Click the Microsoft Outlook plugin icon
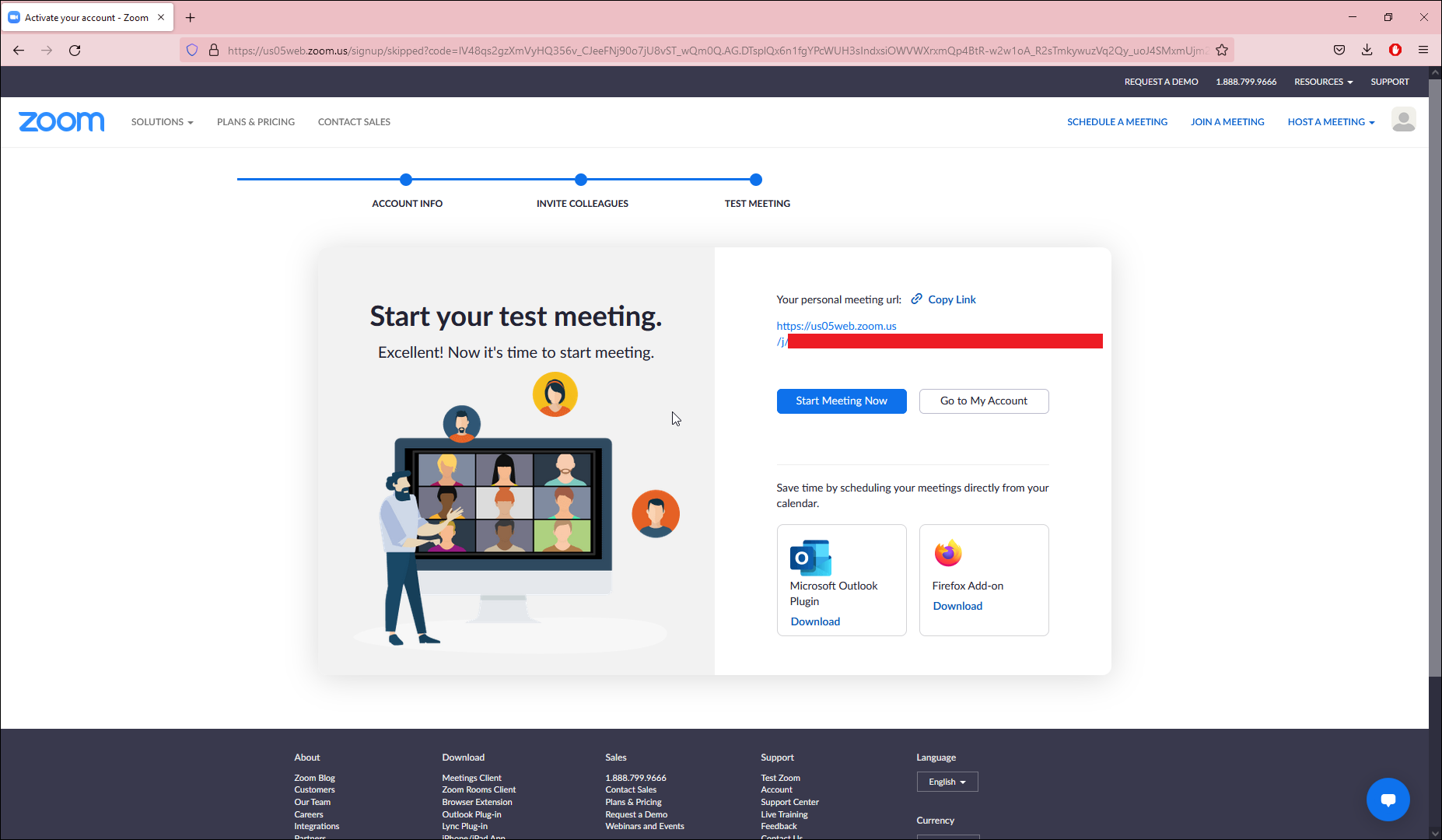This screenshot has width=1442, height=840. point(810,558)
